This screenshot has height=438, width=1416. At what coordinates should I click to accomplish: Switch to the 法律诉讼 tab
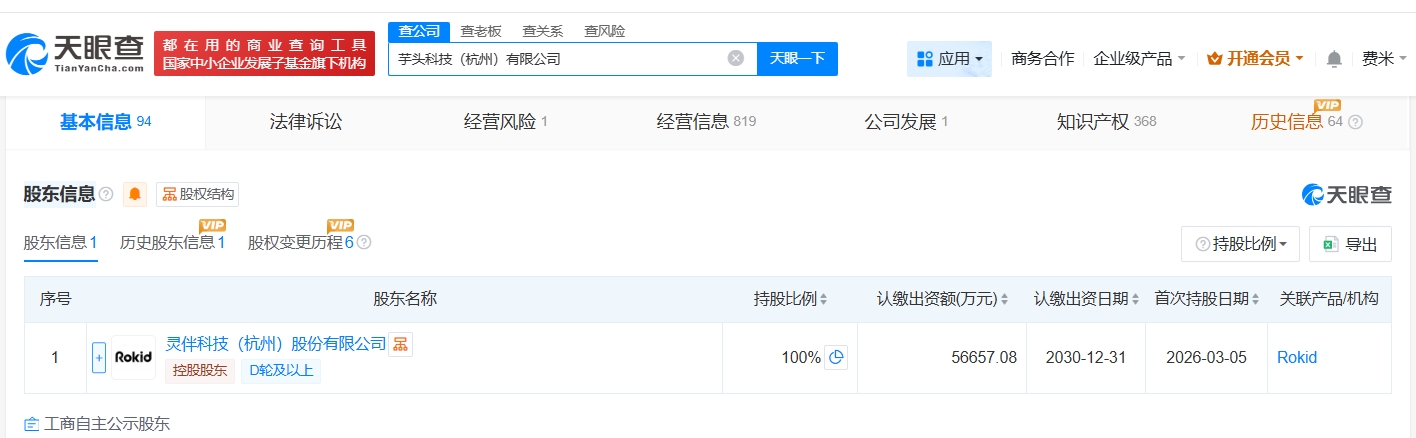305,122
